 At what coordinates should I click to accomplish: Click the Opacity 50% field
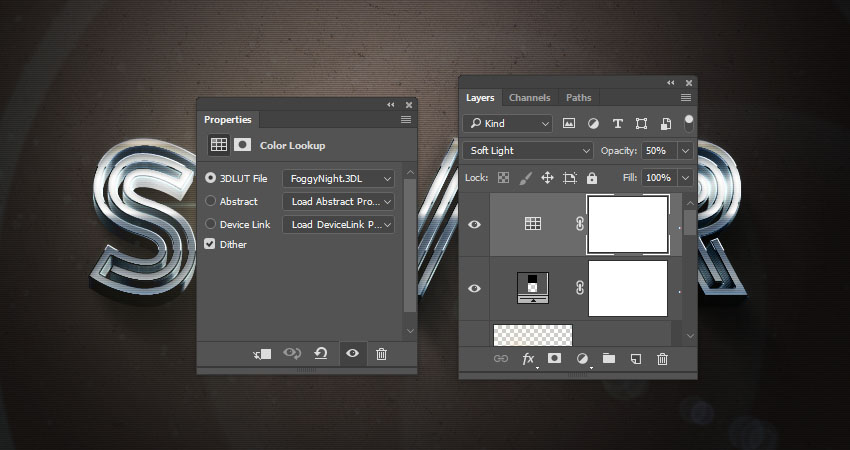(660, 151)
